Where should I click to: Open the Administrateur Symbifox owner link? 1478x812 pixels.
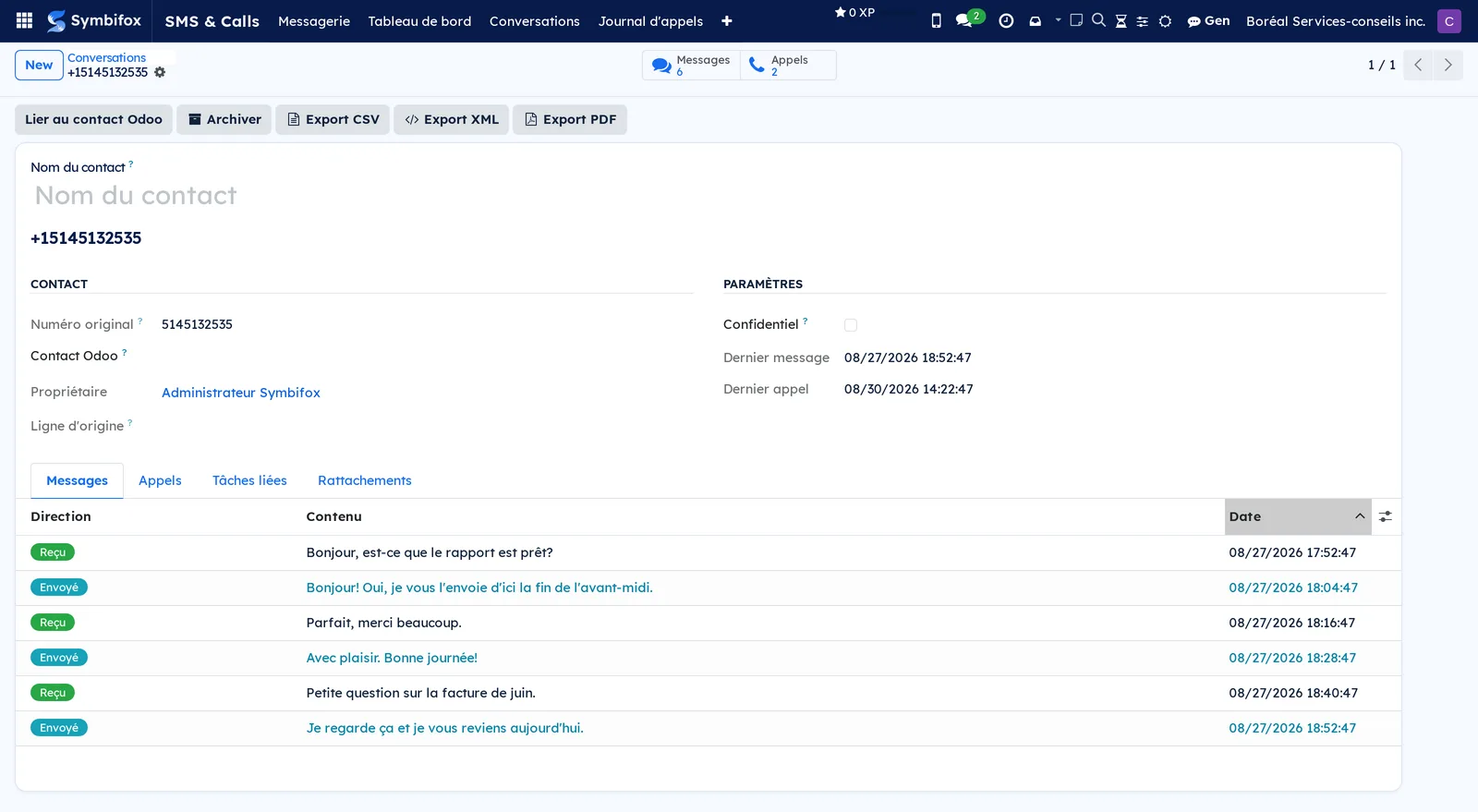[241, 393]
